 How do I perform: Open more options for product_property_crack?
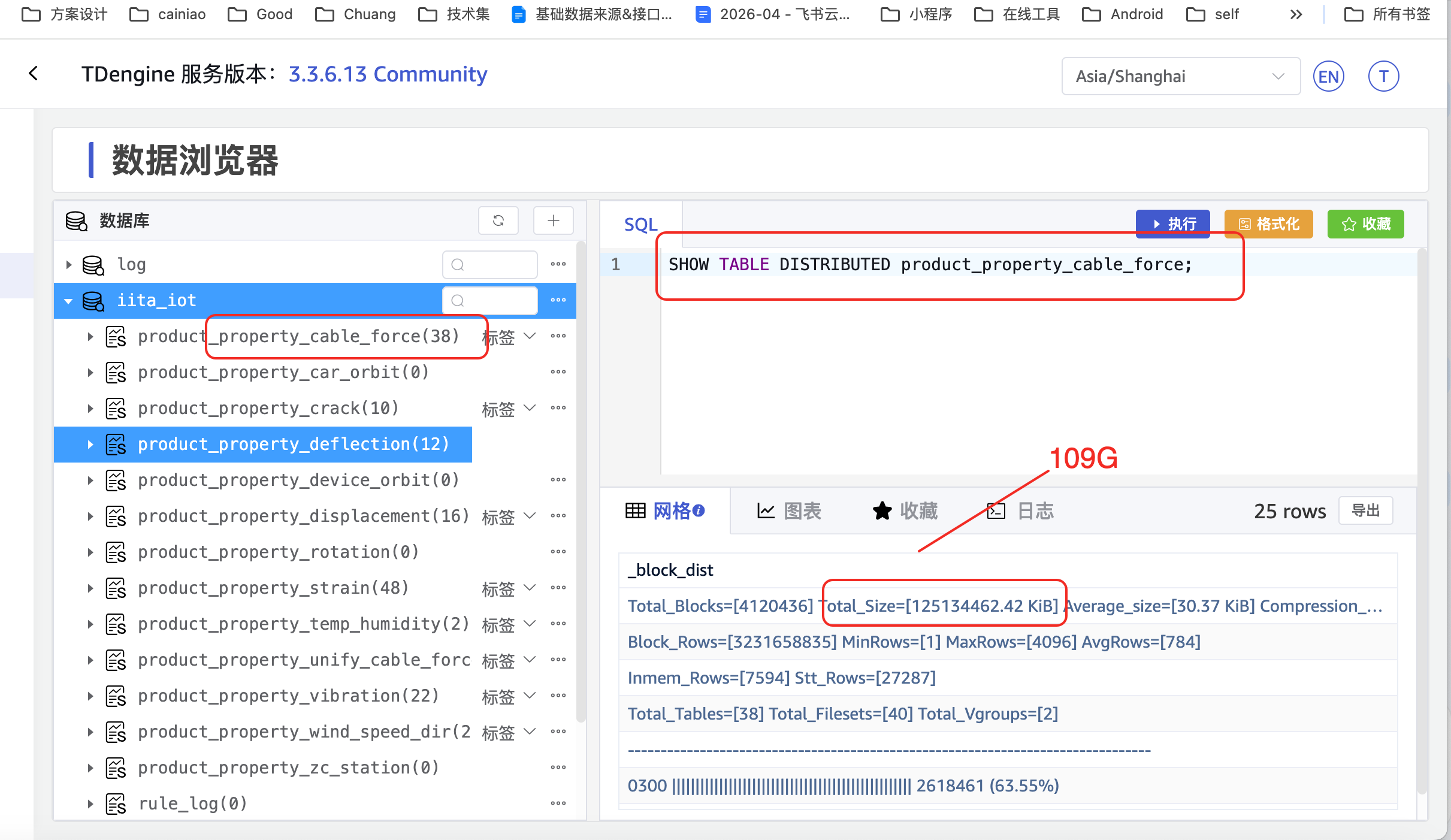point(558,408)
